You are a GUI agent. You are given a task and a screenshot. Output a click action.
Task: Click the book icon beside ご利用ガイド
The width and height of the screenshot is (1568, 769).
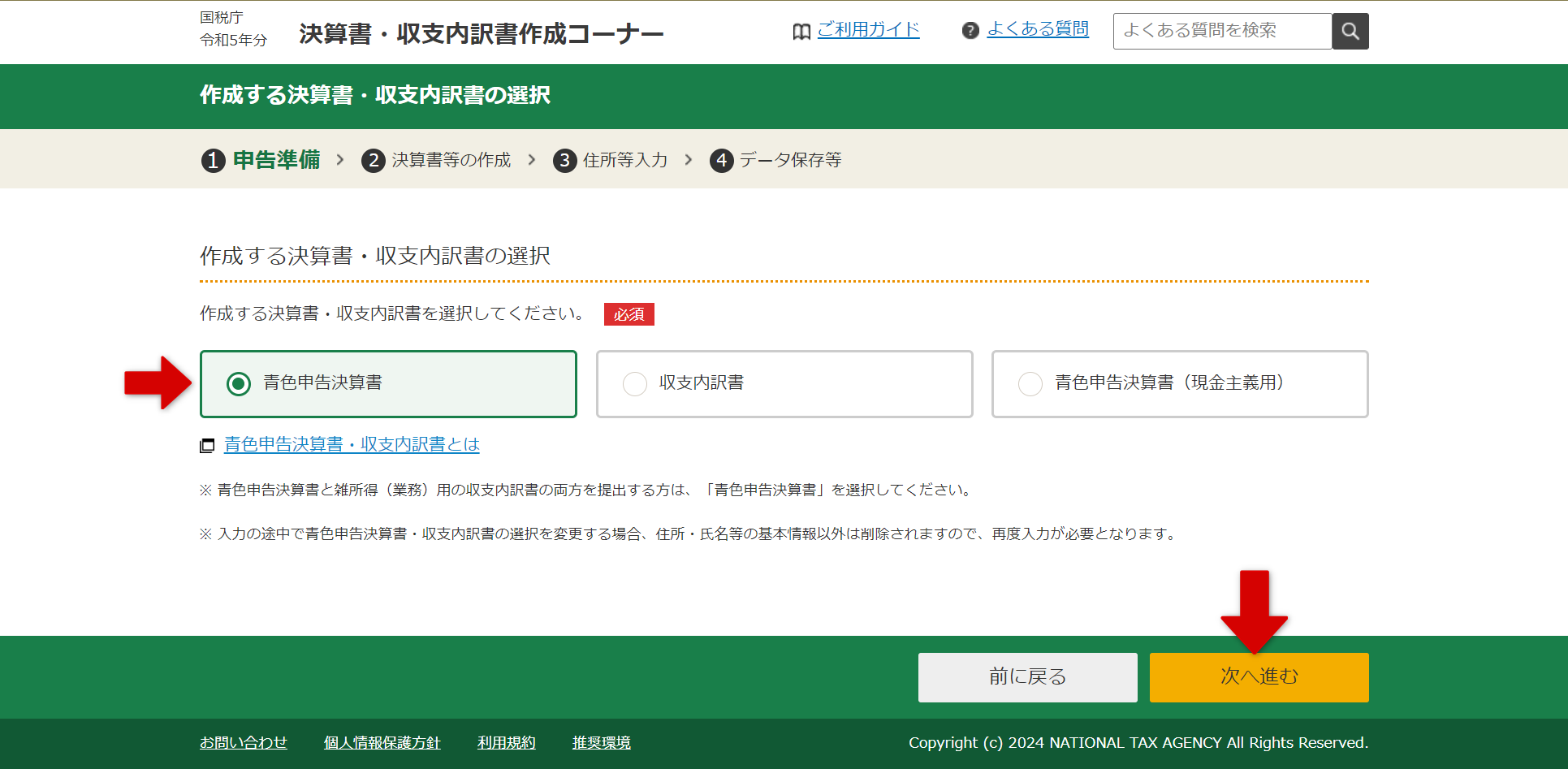(801, 31)
